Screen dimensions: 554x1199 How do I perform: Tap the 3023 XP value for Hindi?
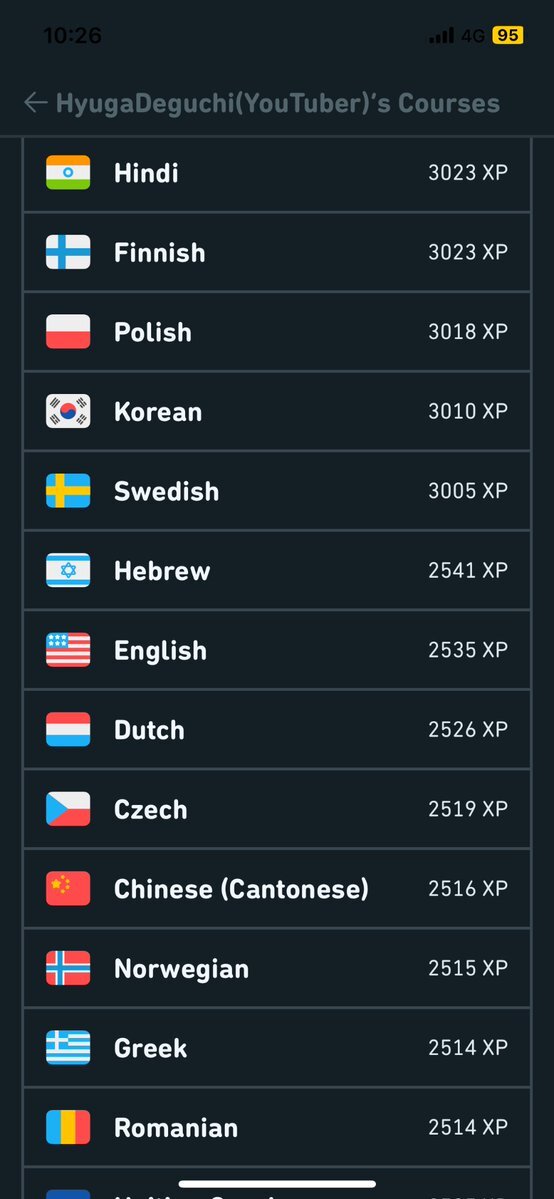click(x=468, y=173)
